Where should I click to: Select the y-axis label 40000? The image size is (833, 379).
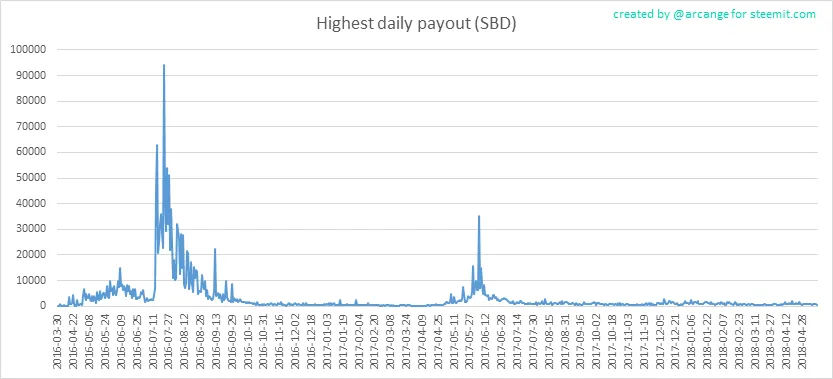pyautogui.click(x=32, y=204)
